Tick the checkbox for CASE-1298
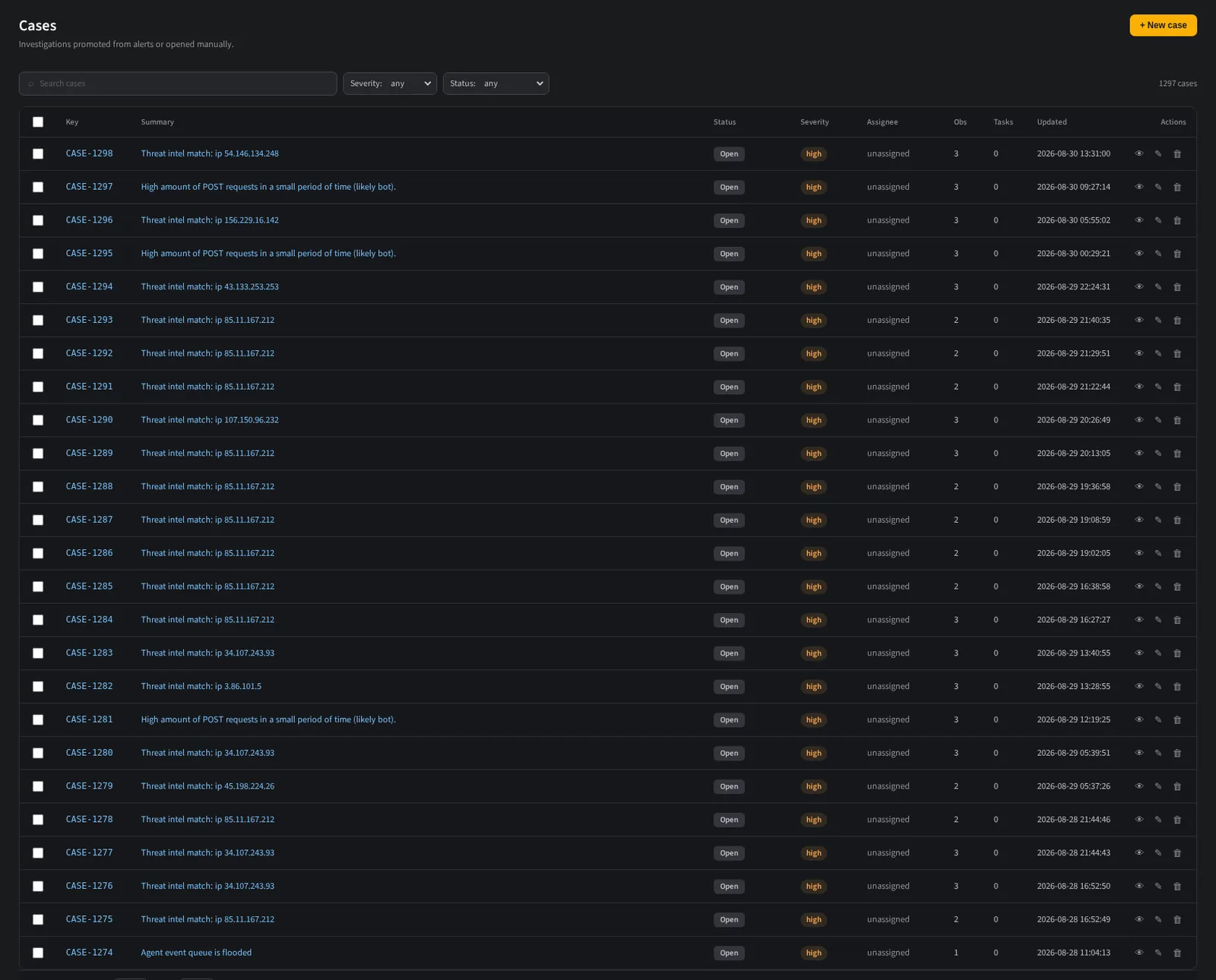1216x980 pixels. [38, 153]
